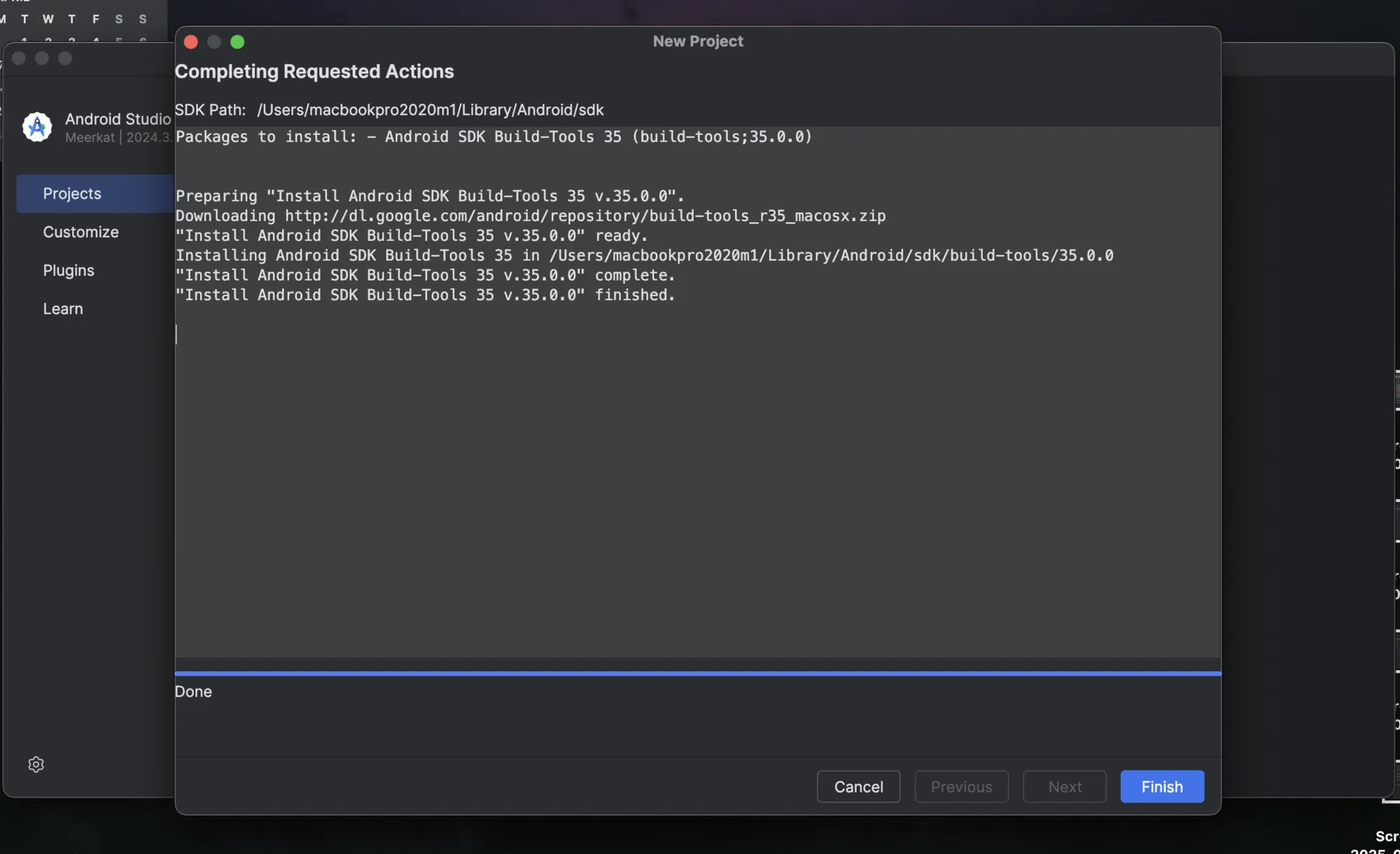The image size is (1400, 854).
Task: Click the Meerkat version label
Action: click(x=118, y=138)
